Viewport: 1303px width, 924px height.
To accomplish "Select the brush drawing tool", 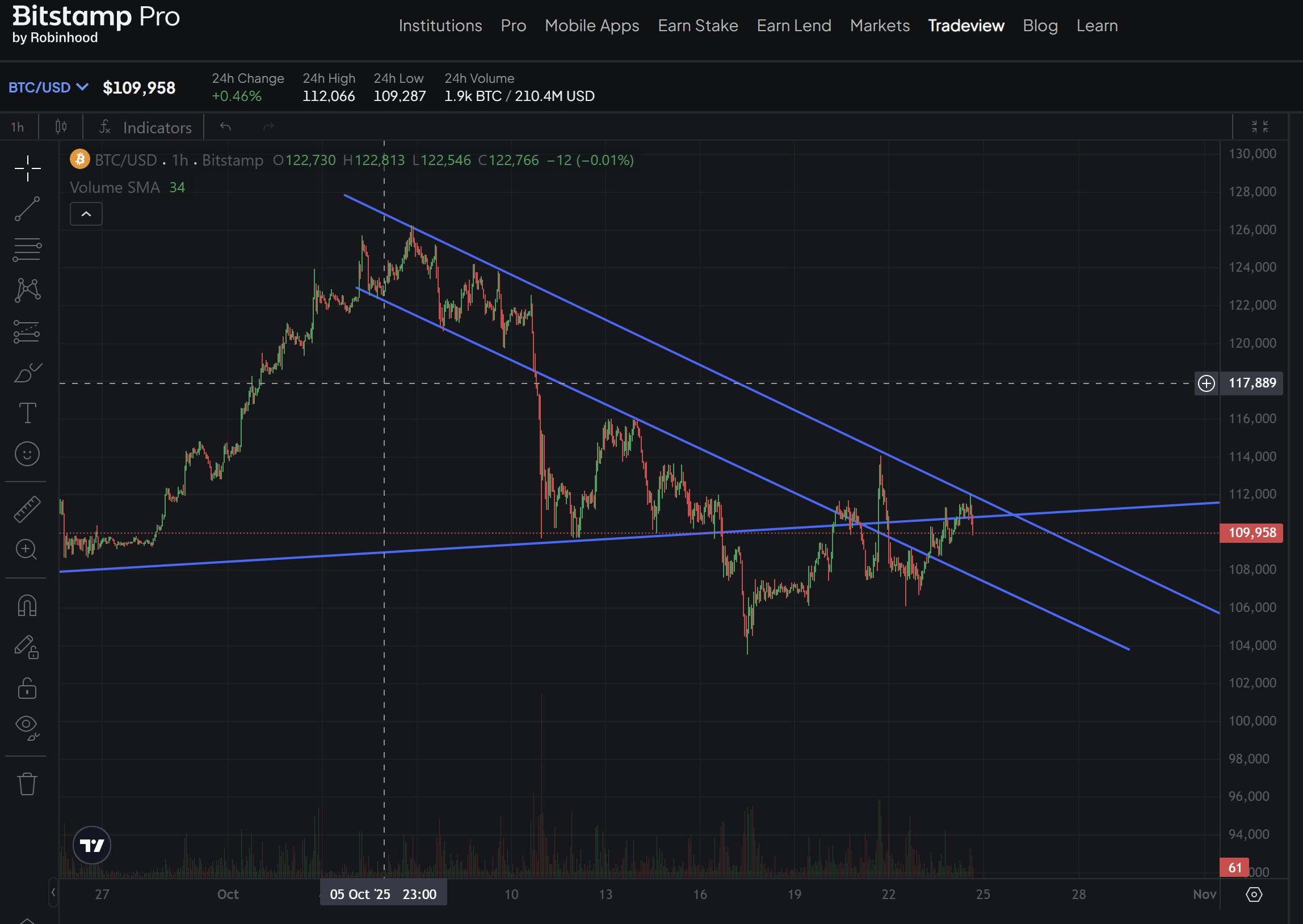I will 27,373.
